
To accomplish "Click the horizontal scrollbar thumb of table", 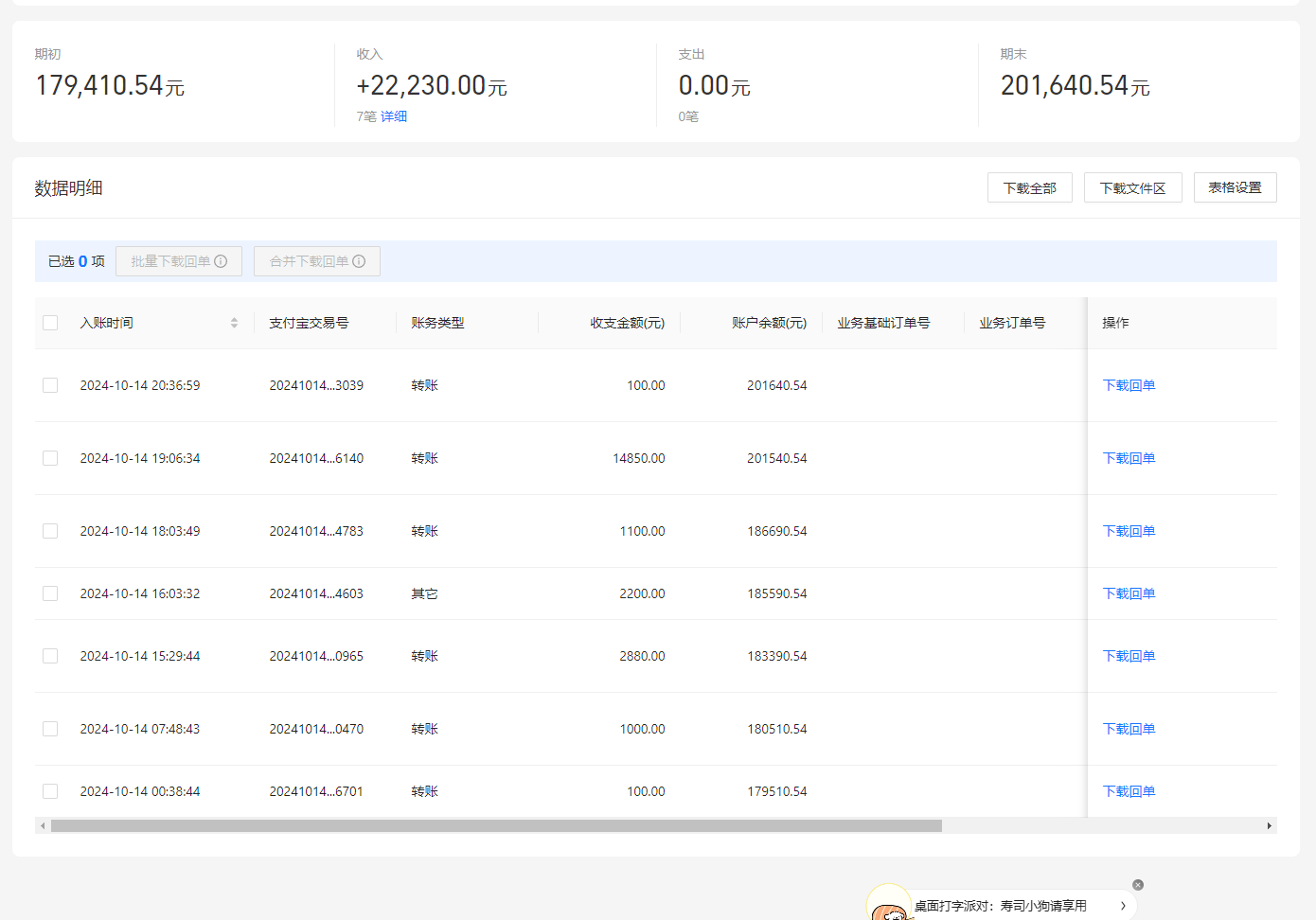I will pos(496,826).
